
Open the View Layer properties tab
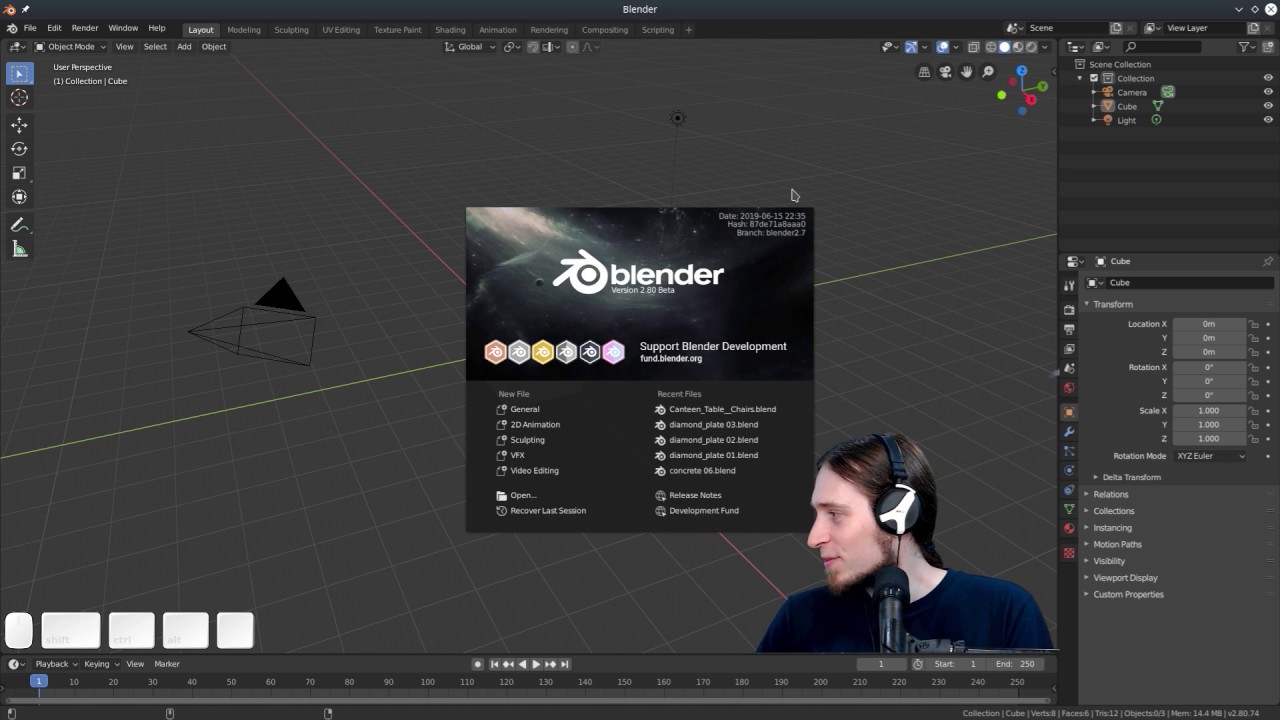(x=1069, y=349)
